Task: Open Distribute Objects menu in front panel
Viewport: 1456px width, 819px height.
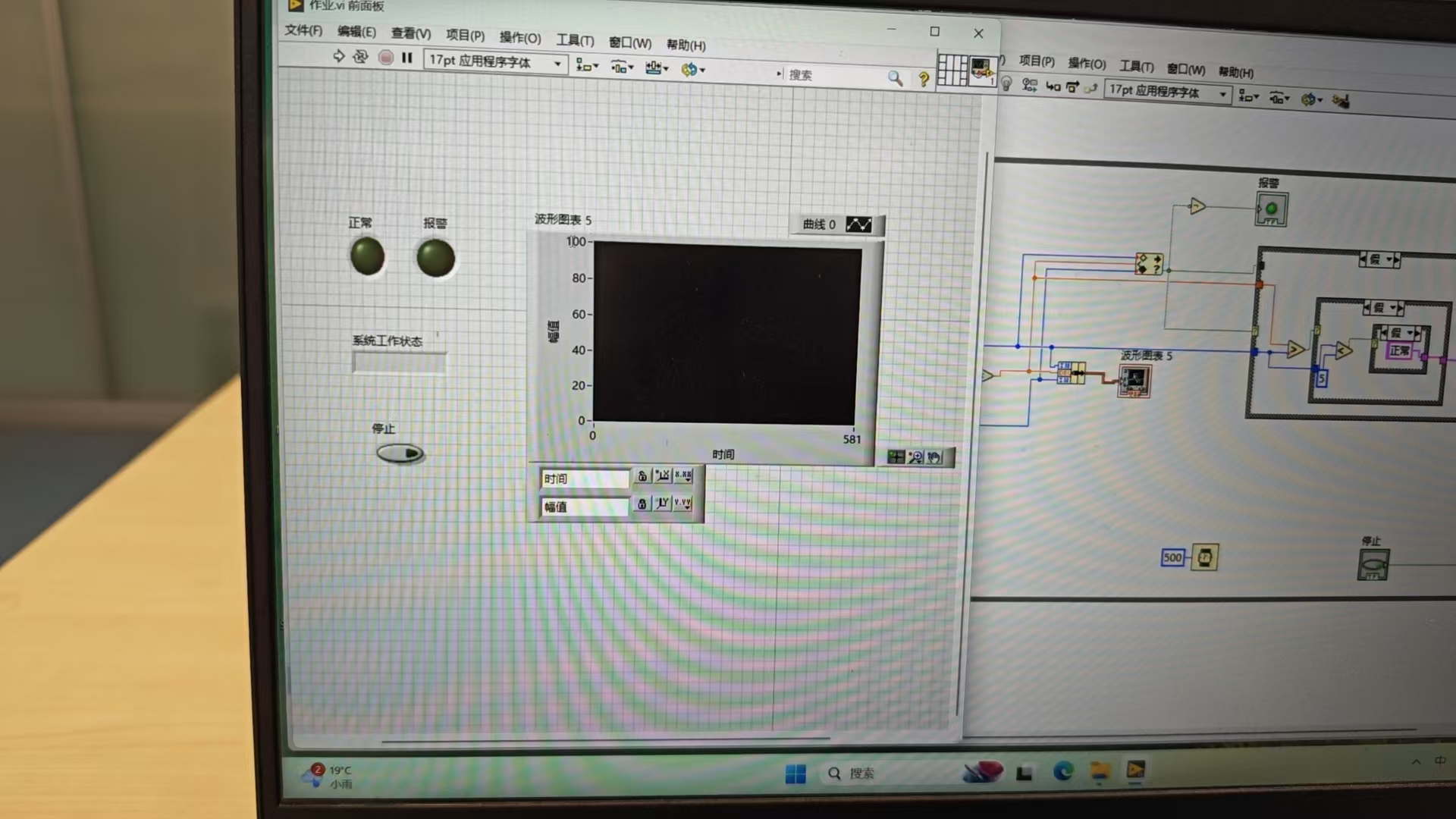Action: 622,67
